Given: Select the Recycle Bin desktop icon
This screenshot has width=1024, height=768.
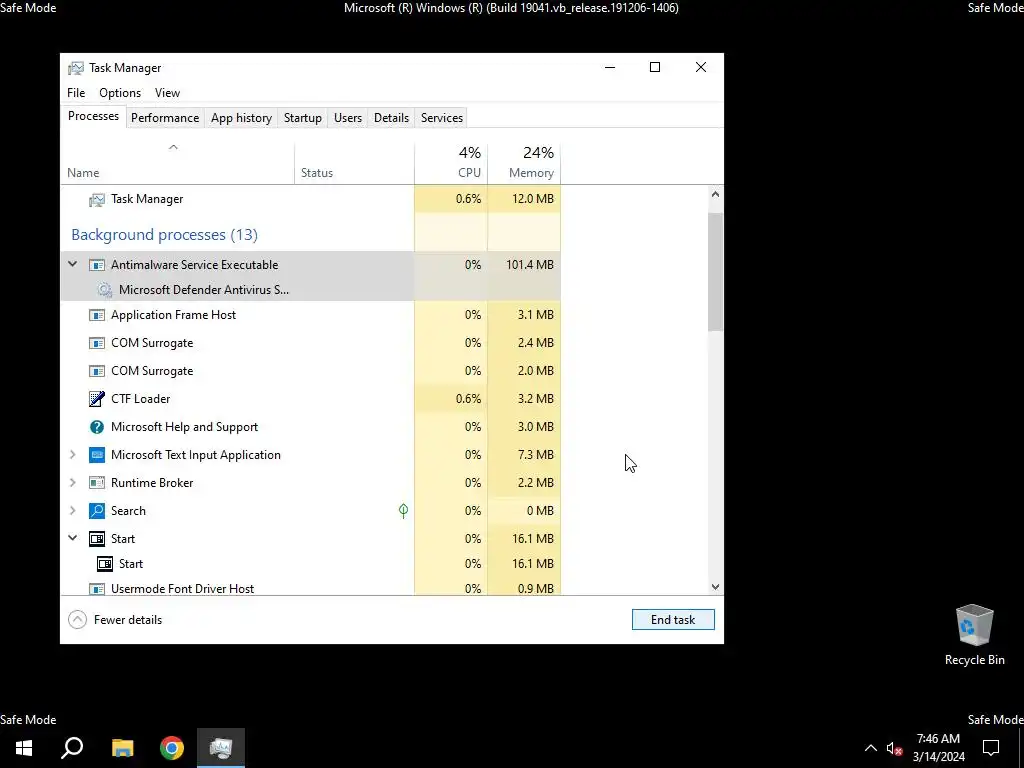Looking at the screenshot, I should coord(974,635).
